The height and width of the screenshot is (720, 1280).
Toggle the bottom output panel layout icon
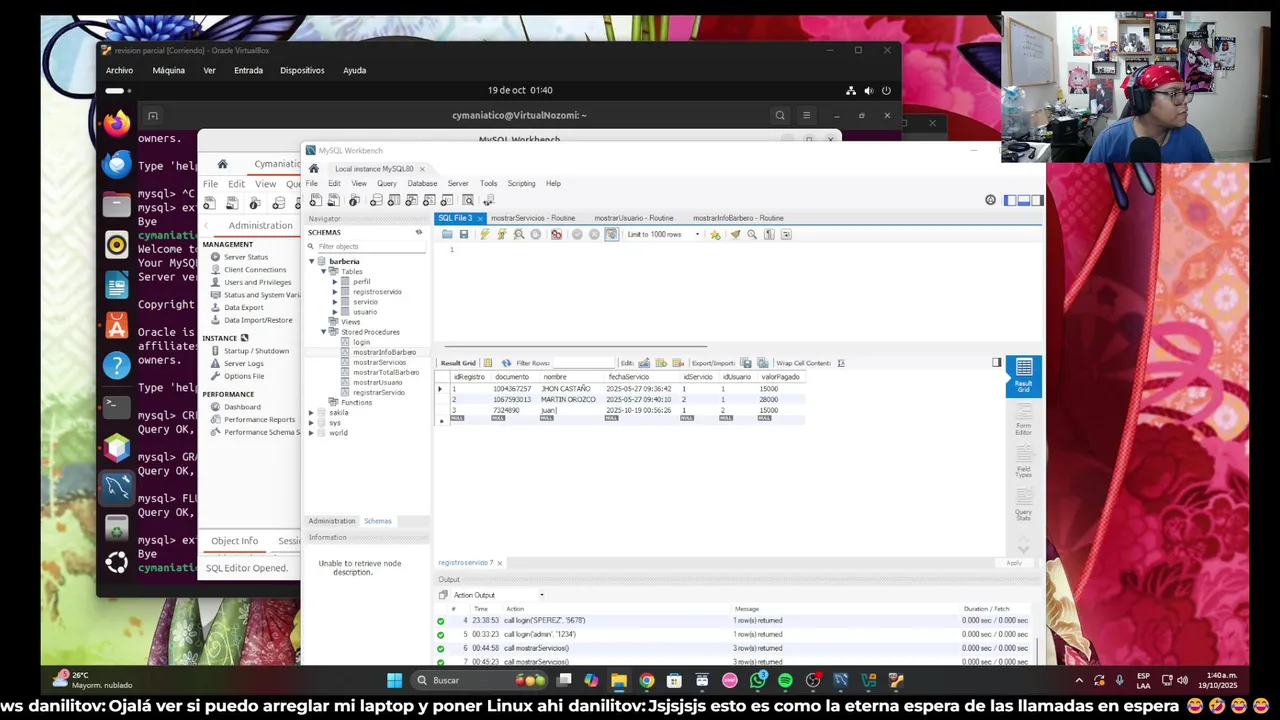point(1024,200)
